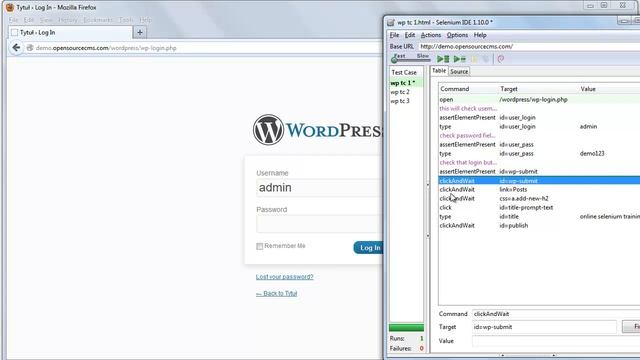The width and height of the screenshot is (640, 360).
Task: Click the Firefox address bar URL
Action: [106, 48]
